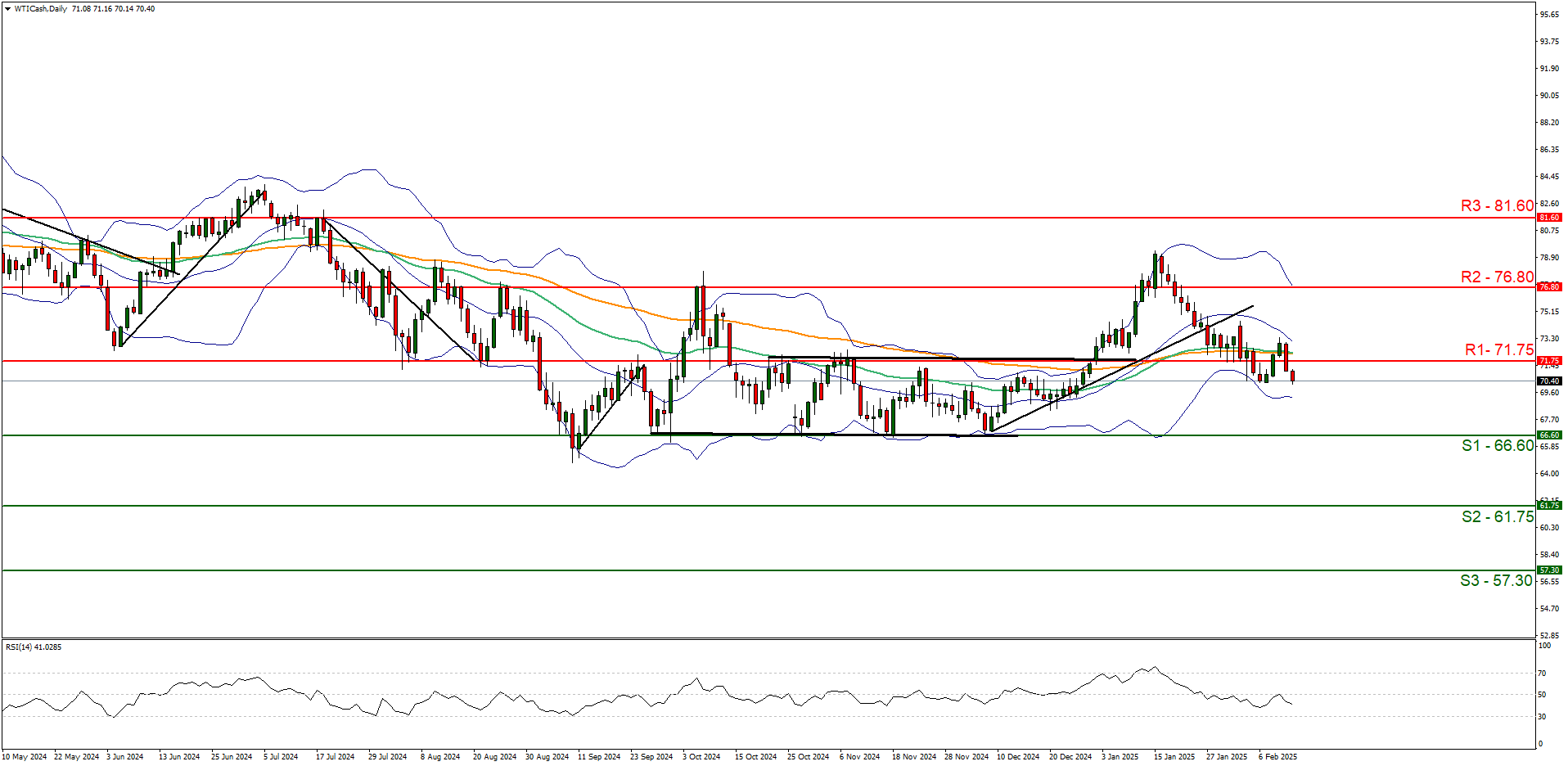Click the black 70.40 current price tag

[x=1549, y=381]
